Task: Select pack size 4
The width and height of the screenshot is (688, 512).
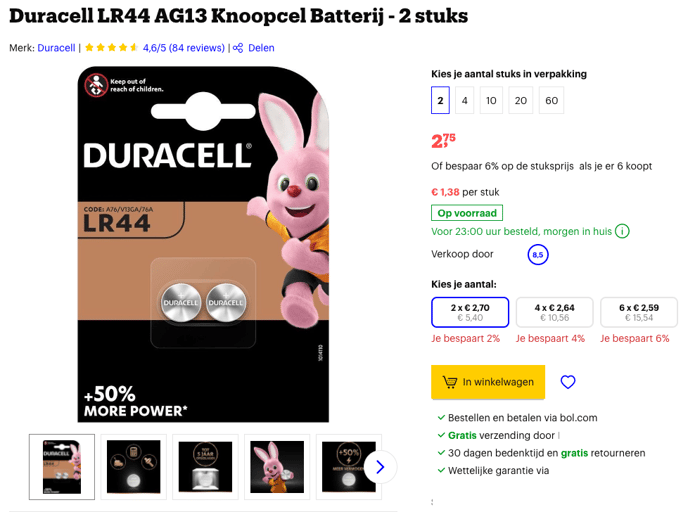Action: point(464,100)
